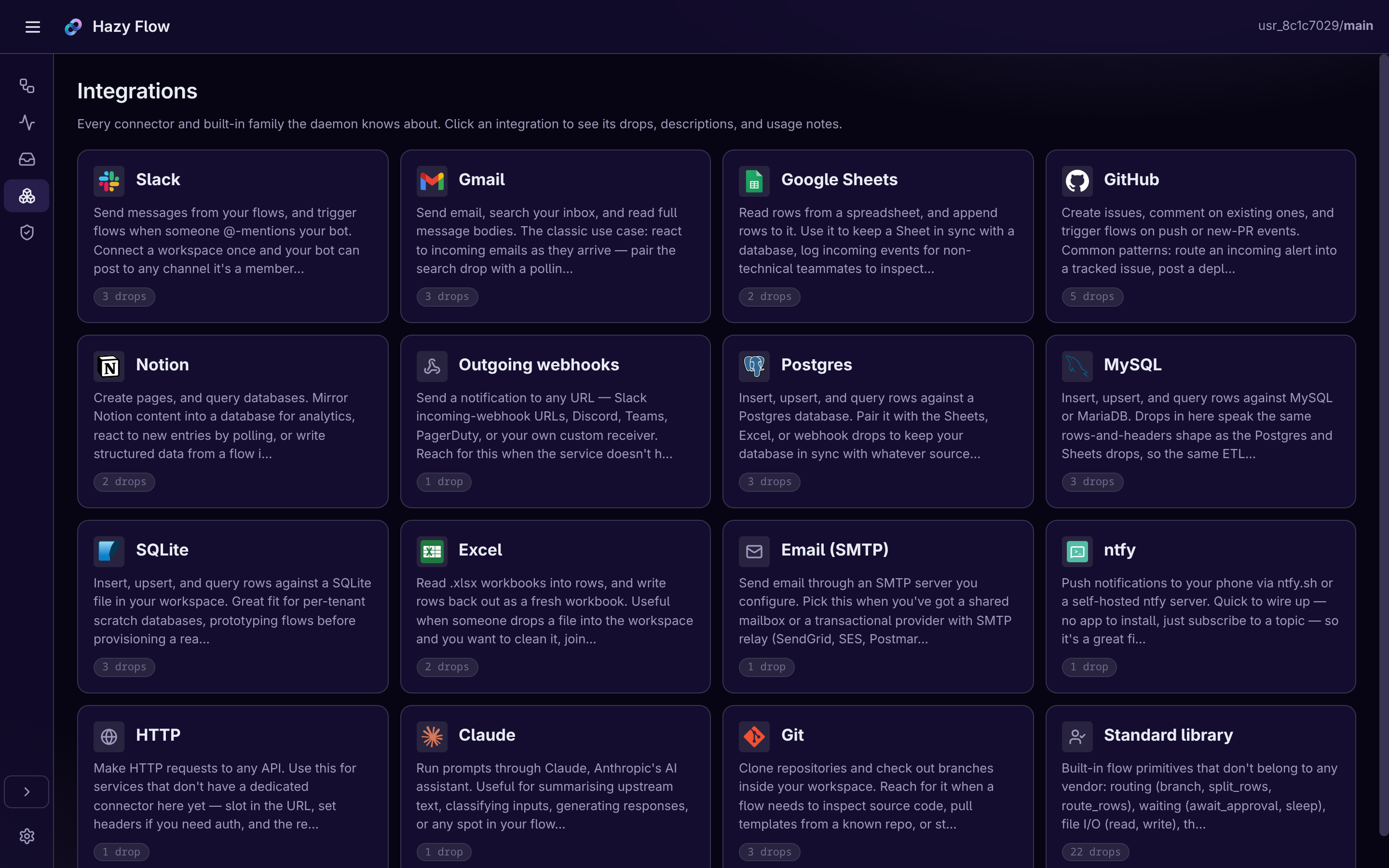Click the Excel '2 drops' badge
This screenshot has width=1389, height=868.
(447, 667)
